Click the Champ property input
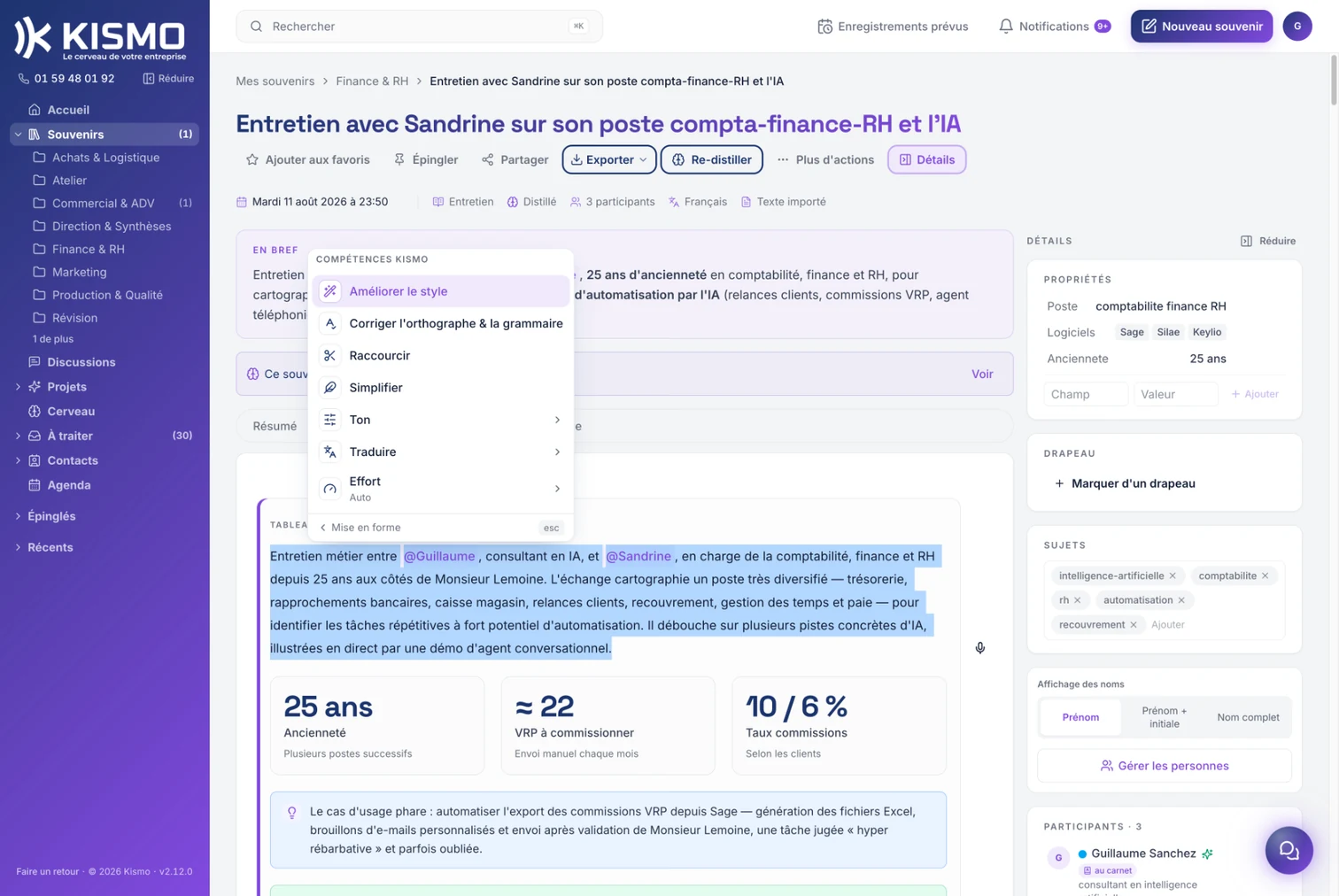 [x=1086, y=395]
